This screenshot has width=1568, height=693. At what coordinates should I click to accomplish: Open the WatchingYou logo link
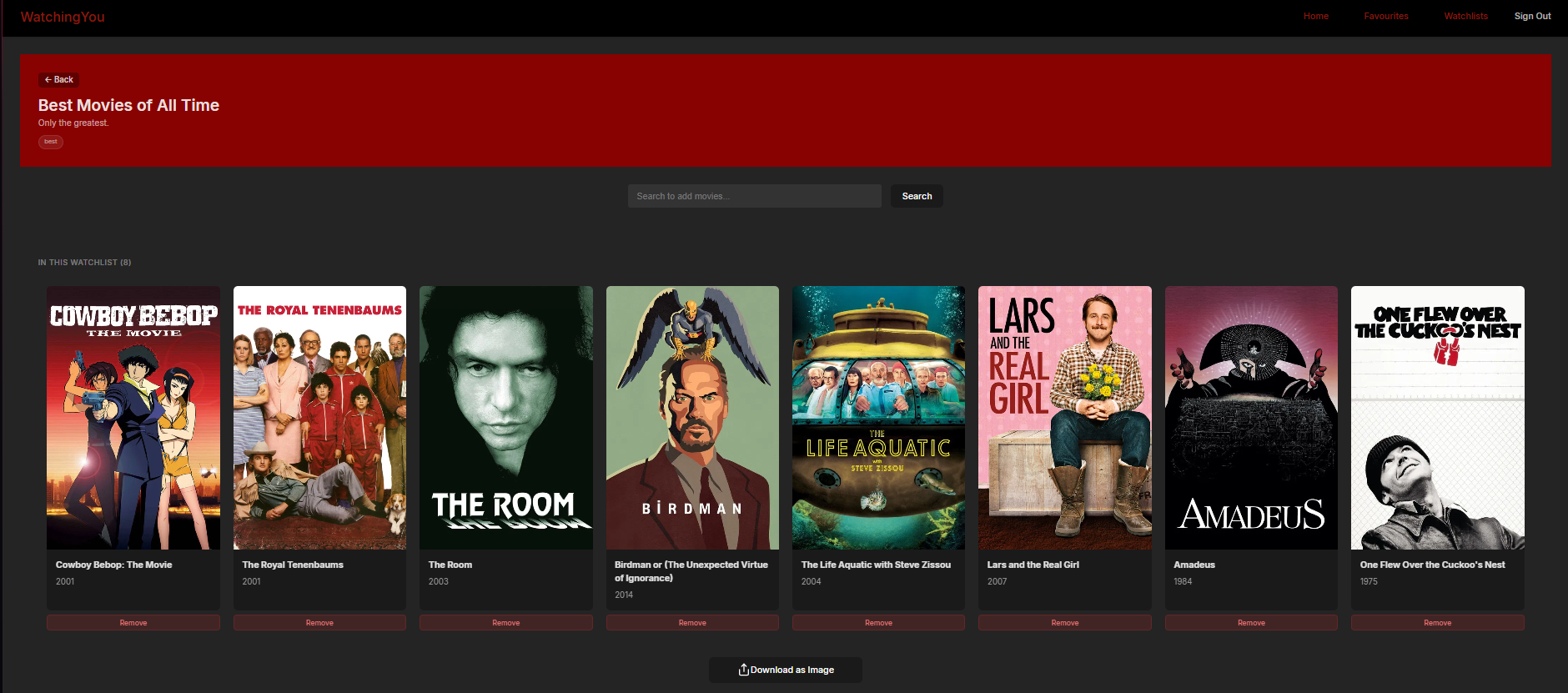pos(63,17)
